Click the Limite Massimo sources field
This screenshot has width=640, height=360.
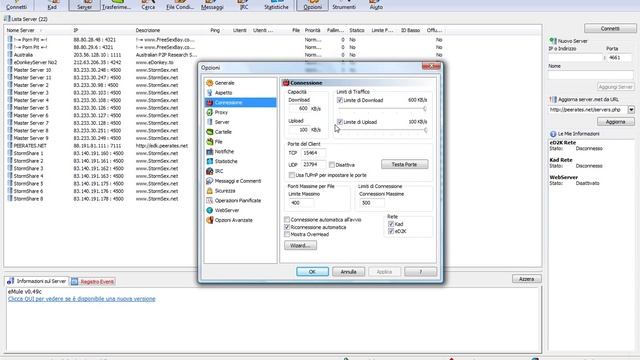(x=301, y=203)
